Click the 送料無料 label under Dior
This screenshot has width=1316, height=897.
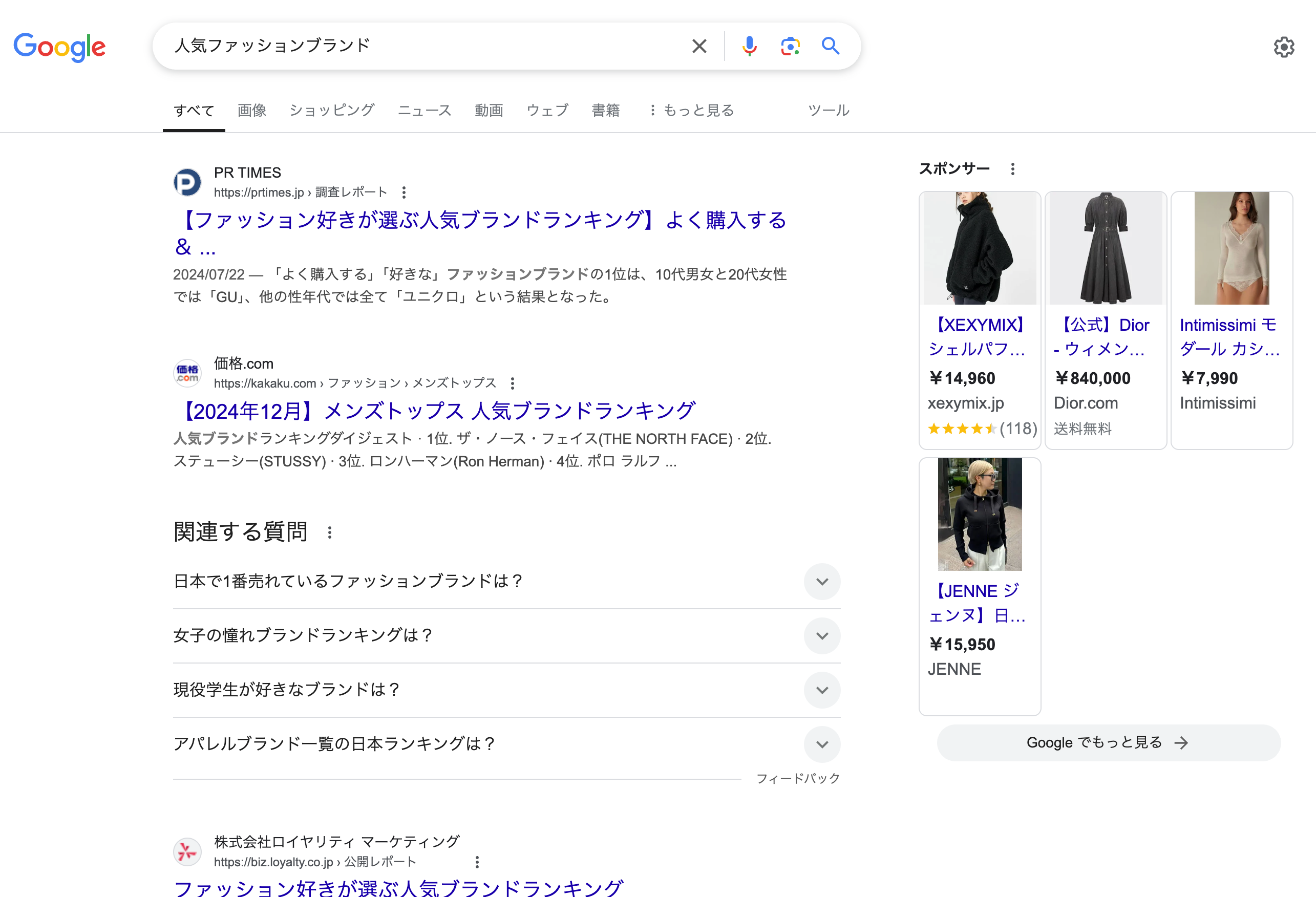(1082, 429)
